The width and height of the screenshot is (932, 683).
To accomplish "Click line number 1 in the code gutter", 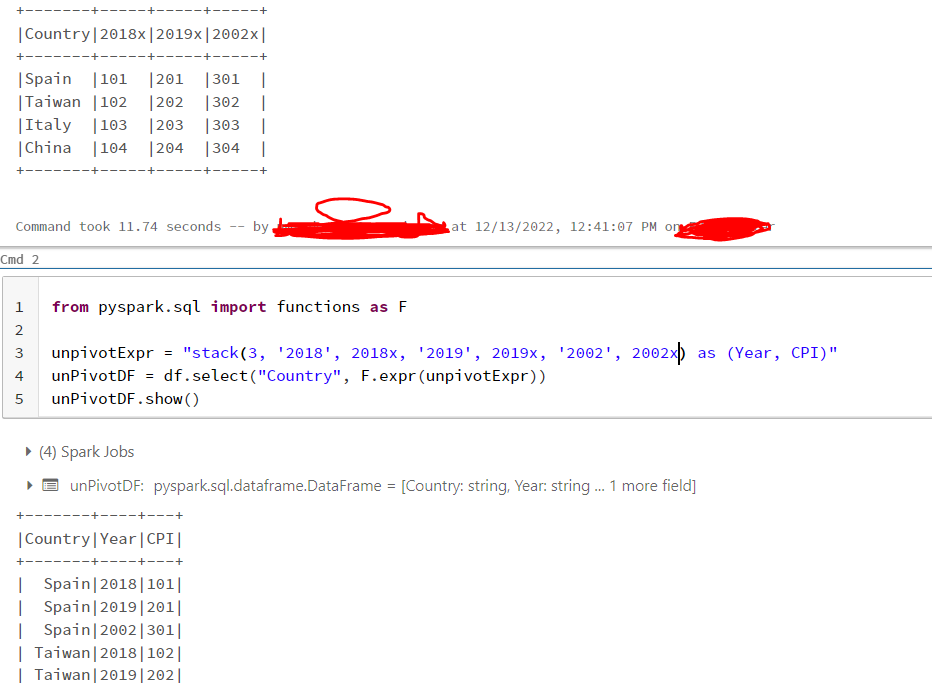I will (x=19, y=307).
